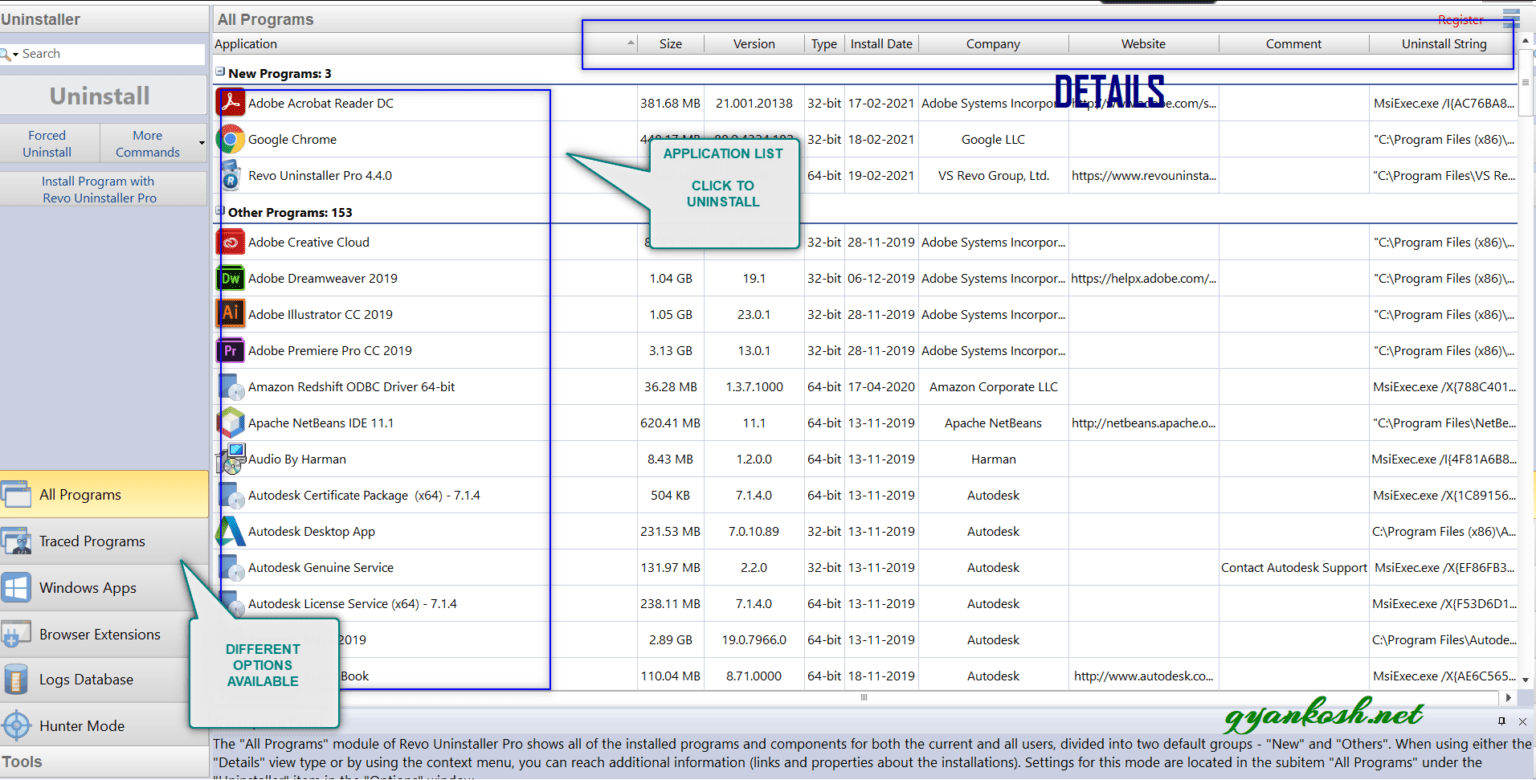Open the Browser Extensions module
Screen dimensions: 1536x780
[x=104, y=634]
